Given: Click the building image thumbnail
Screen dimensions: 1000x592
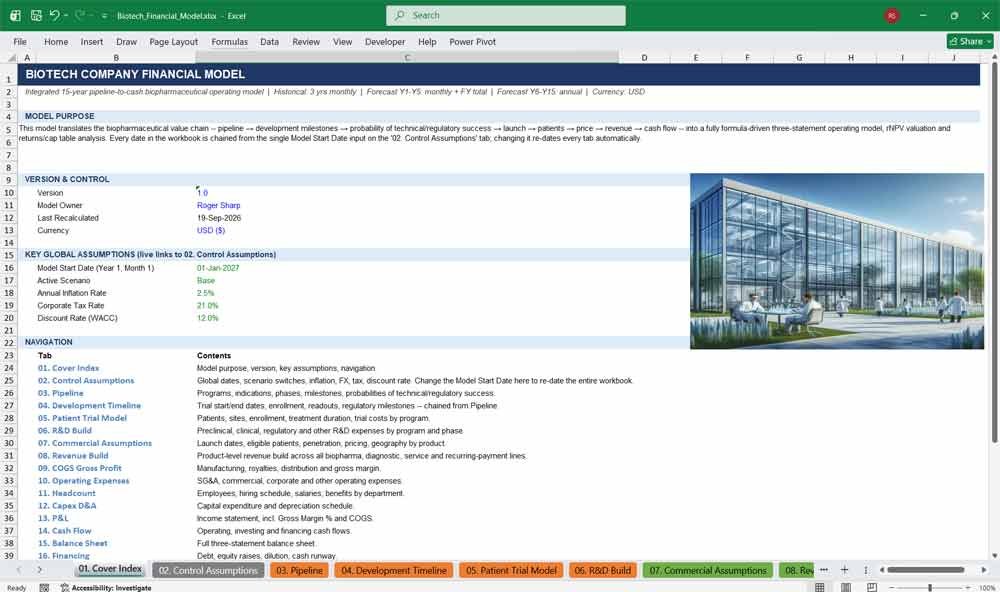Looking at the screenshot, I should [837, 261].
